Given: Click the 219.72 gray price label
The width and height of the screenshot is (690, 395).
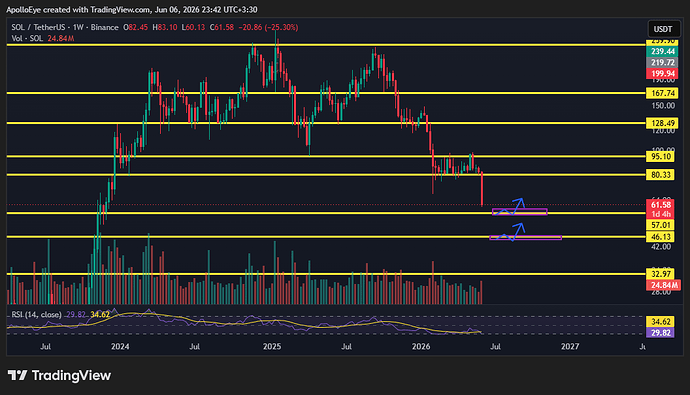Looking at the screenshot, I should click(663, 62).
